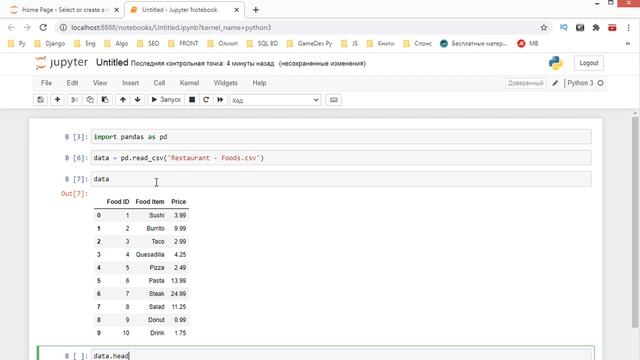Open the SEO bookmarks folder
This screenshot has height=360, width=640.
pos(148,44)
